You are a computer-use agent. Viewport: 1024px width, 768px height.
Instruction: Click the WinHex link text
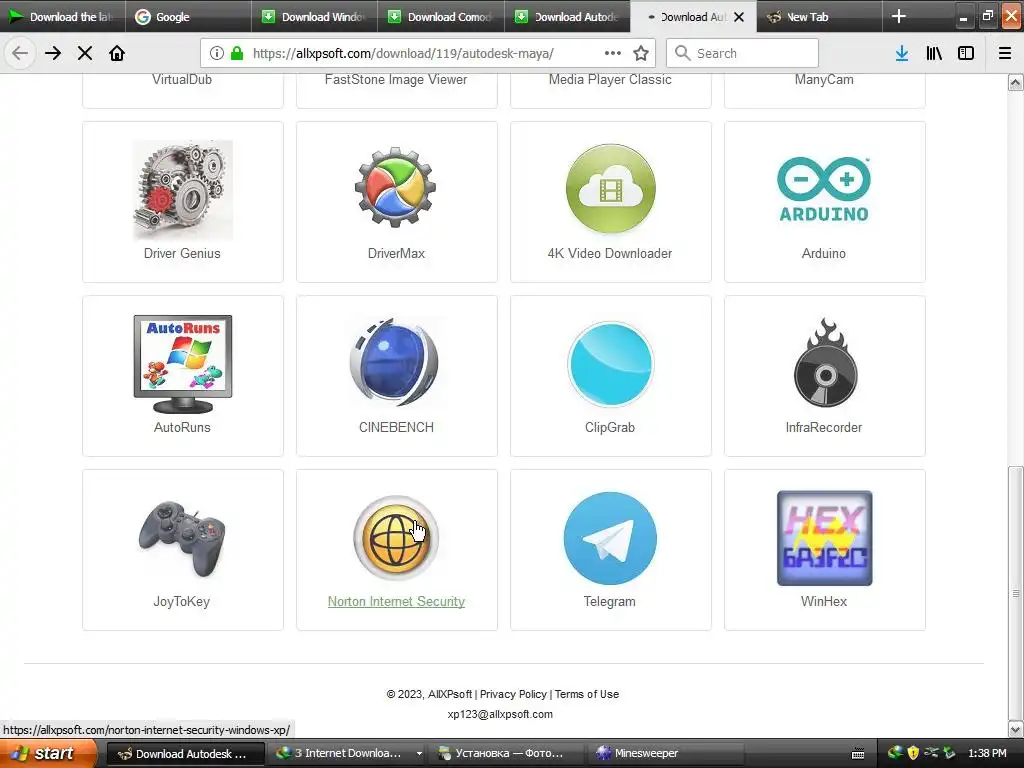[824, 601]
